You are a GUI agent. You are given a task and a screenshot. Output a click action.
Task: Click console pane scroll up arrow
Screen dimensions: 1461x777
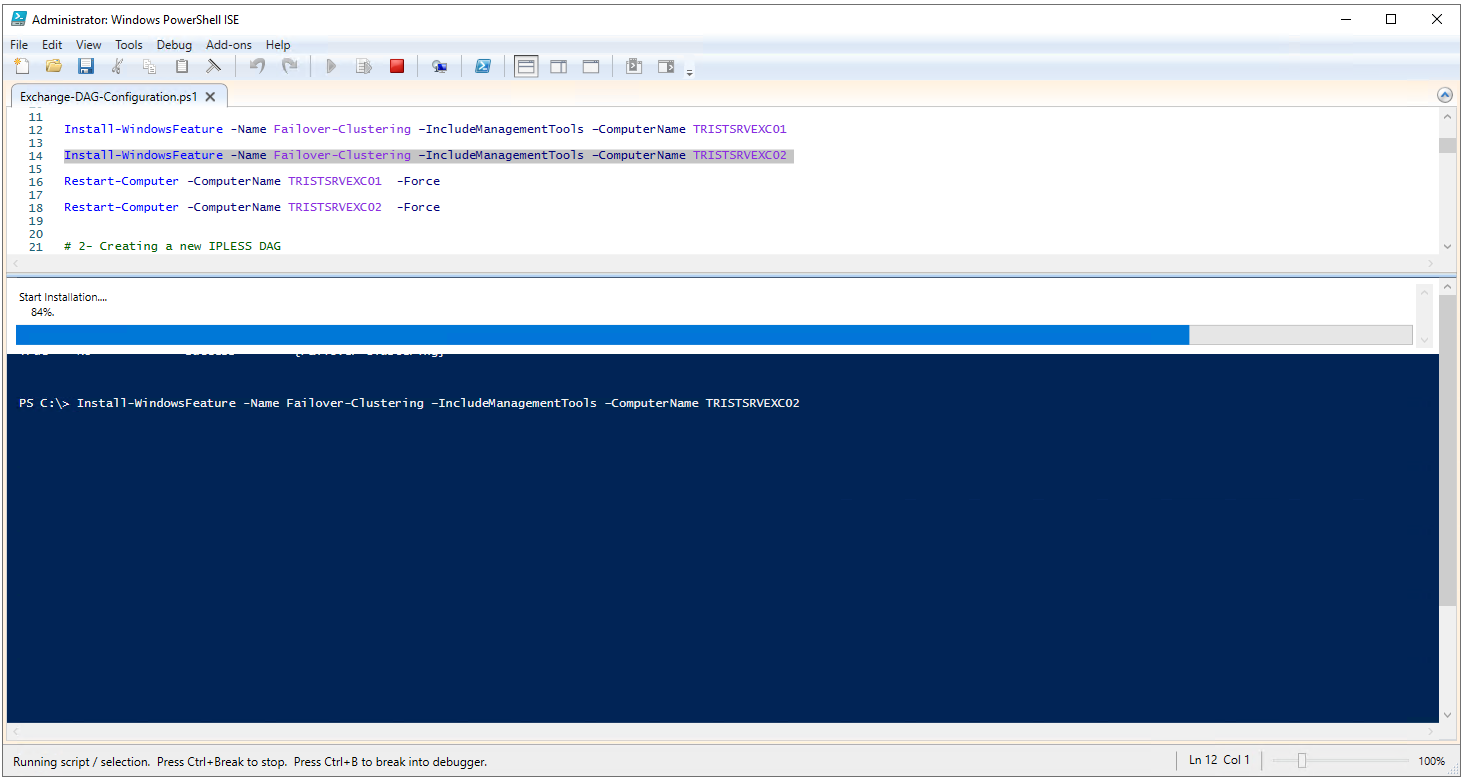click(x=1447, y=288)
